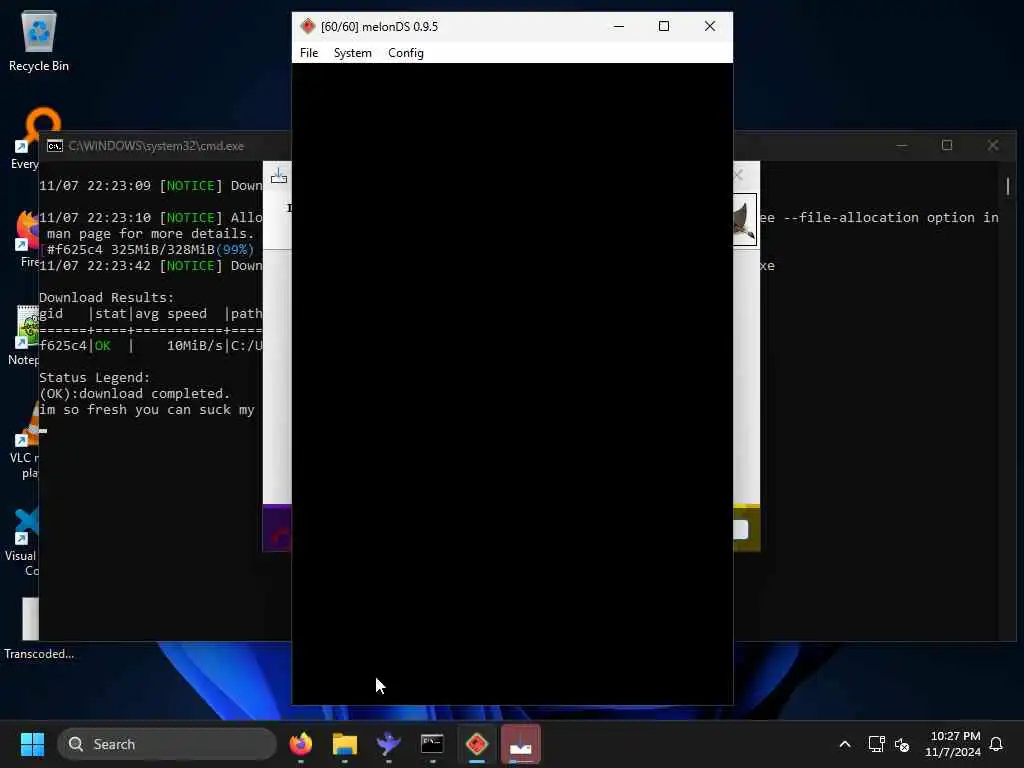Close the dialog behind melonDS

(739, 175)
